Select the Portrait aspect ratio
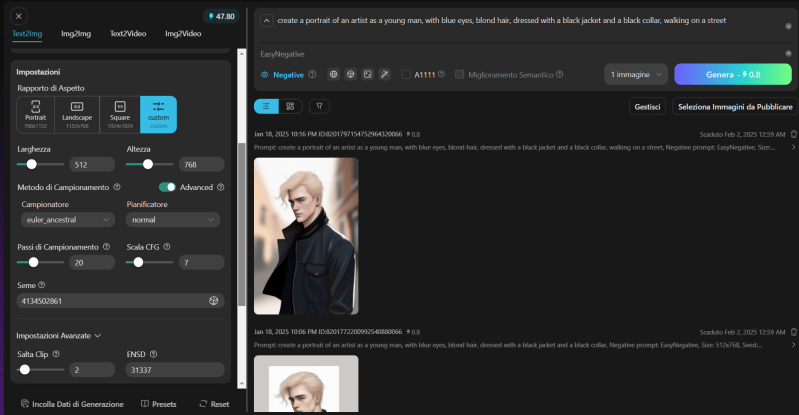799x415 pixels. (35, 114)
